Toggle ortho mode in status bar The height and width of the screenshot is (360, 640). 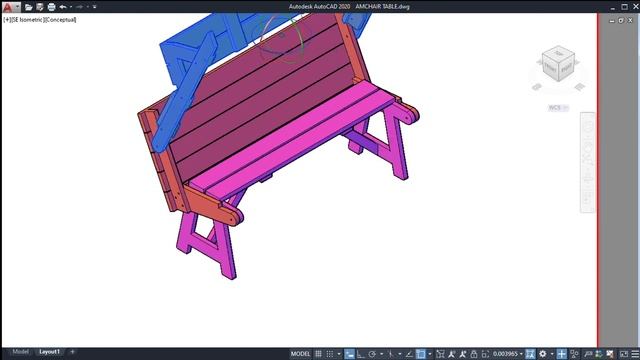[361, 354]
